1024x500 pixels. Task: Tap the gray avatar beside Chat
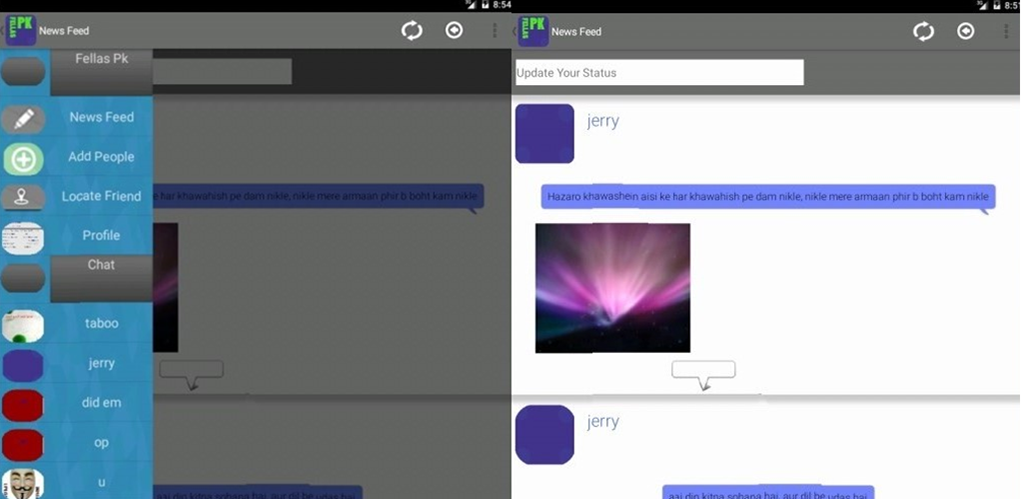(x=23, y=278)
